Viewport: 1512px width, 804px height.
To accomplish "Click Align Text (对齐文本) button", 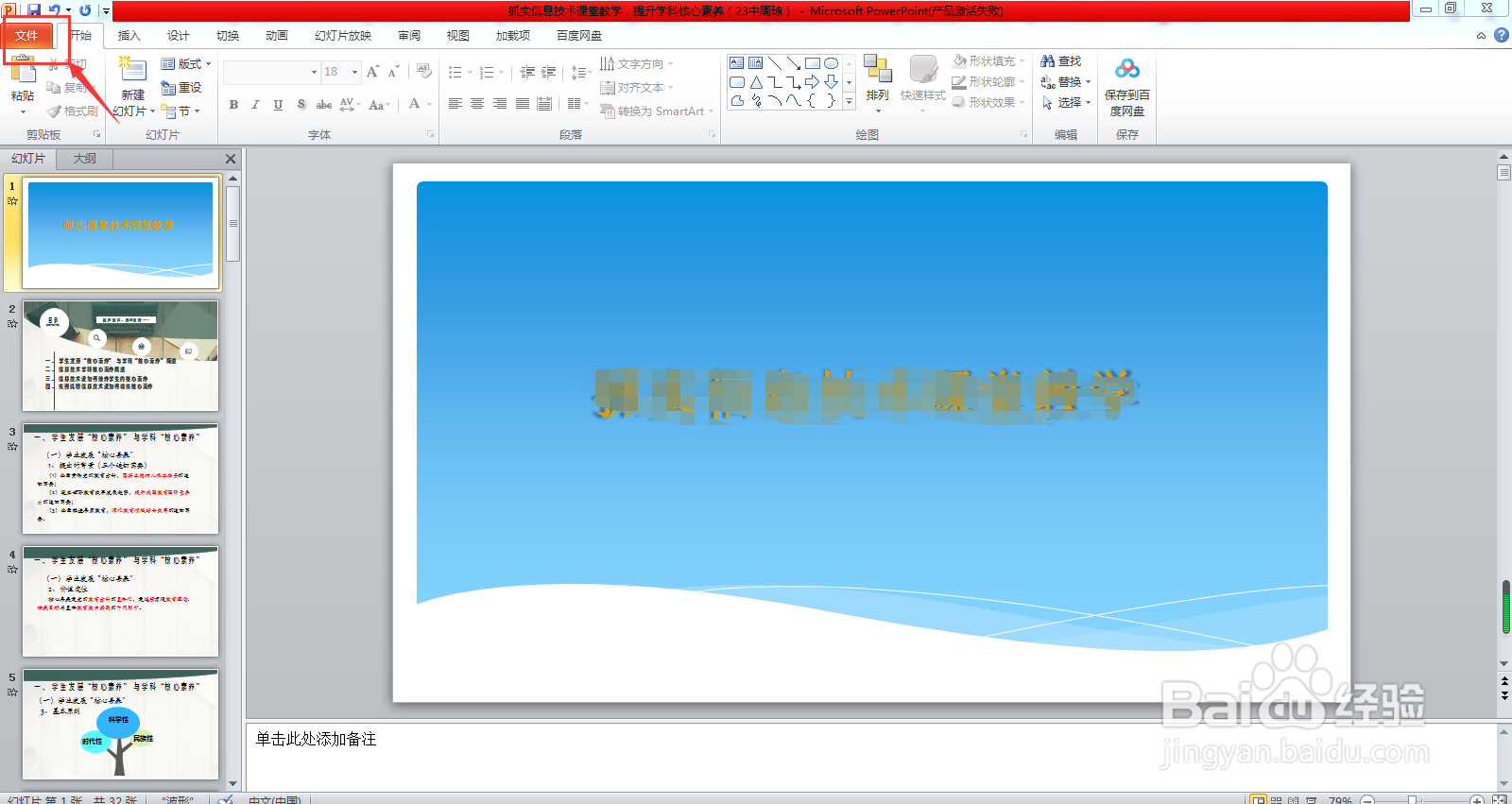I will click(637, 88).
